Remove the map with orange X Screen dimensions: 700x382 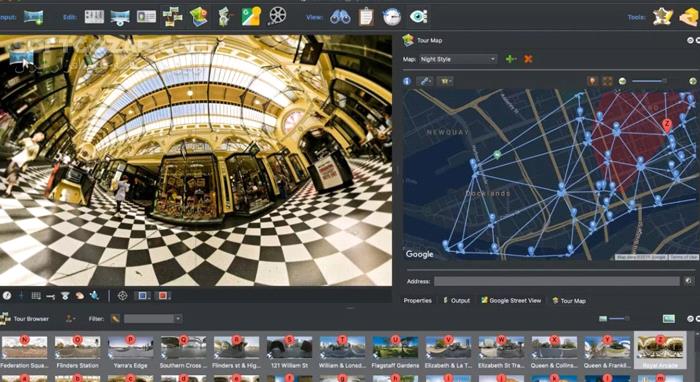528,59
